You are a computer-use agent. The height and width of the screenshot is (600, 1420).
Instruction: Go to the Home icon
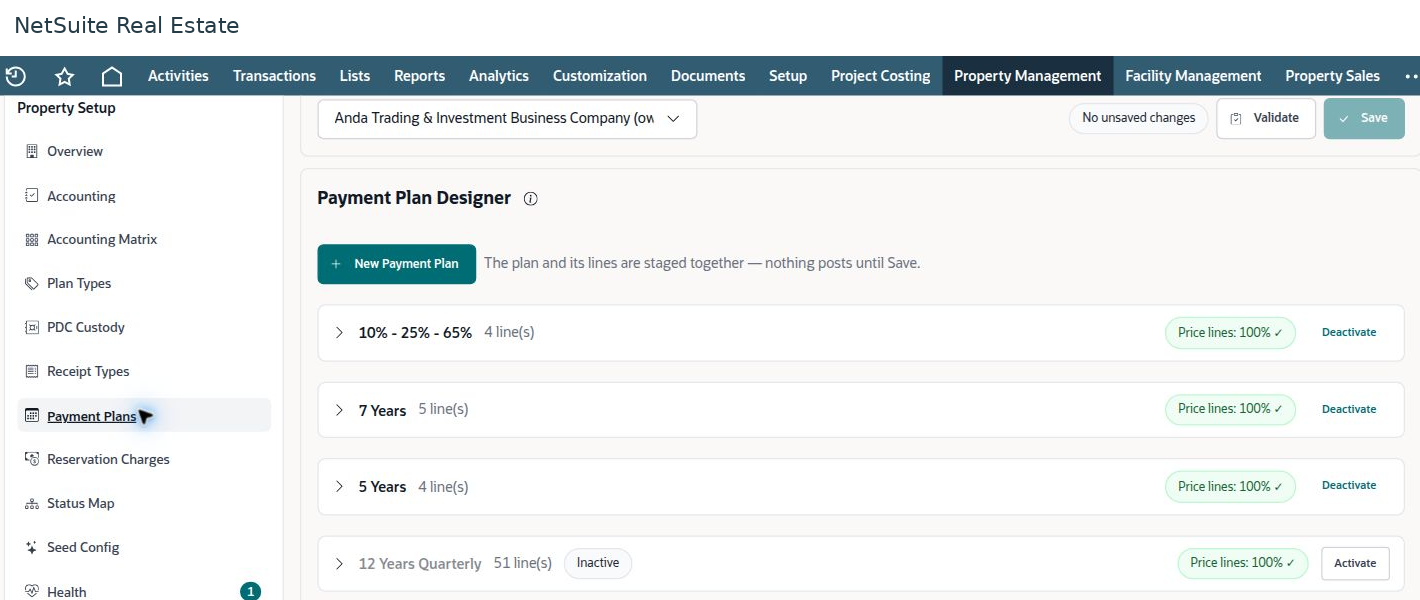click(x=112, y=76)
